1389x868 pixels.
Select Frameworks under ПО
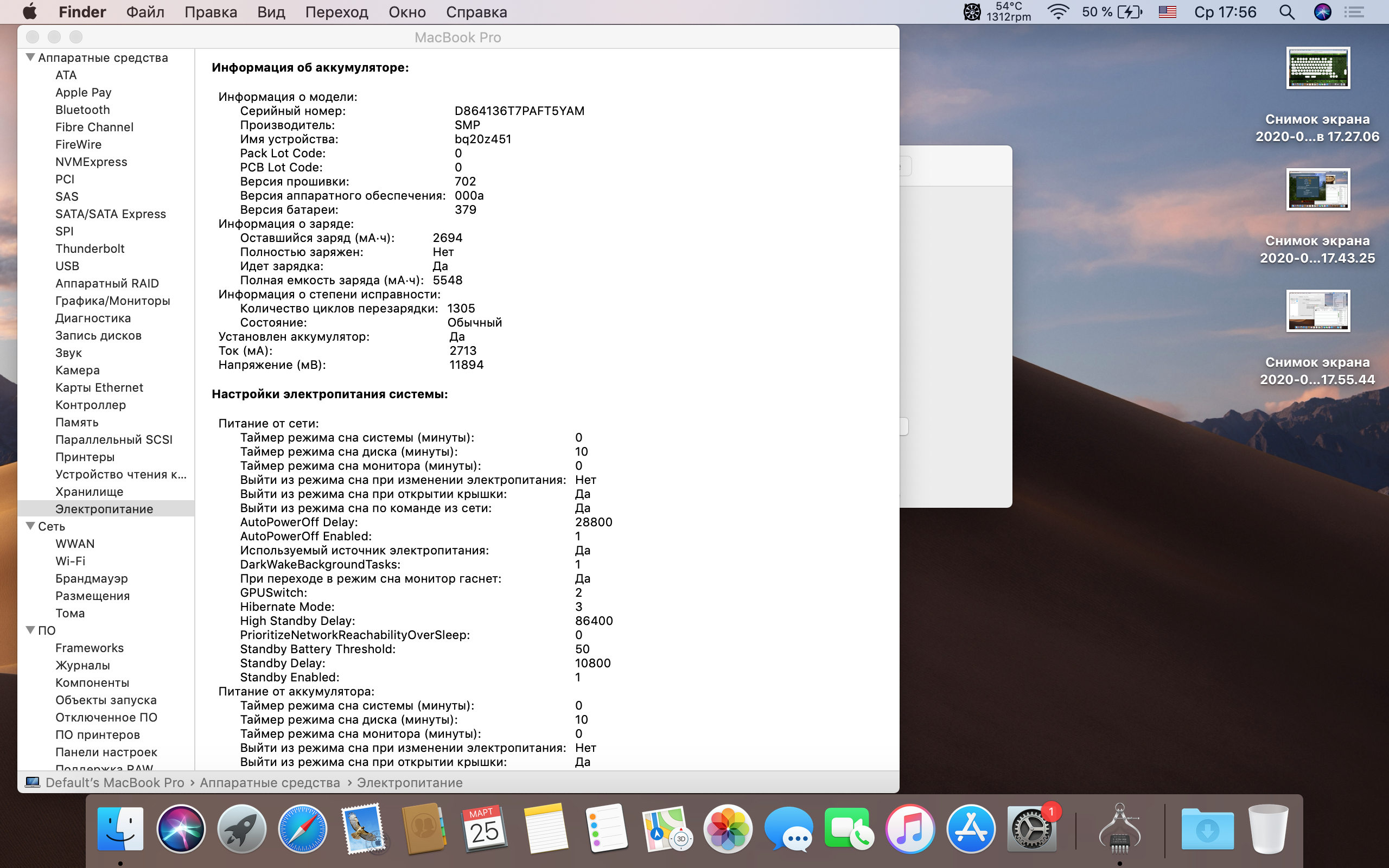click(x=90, y=648)
